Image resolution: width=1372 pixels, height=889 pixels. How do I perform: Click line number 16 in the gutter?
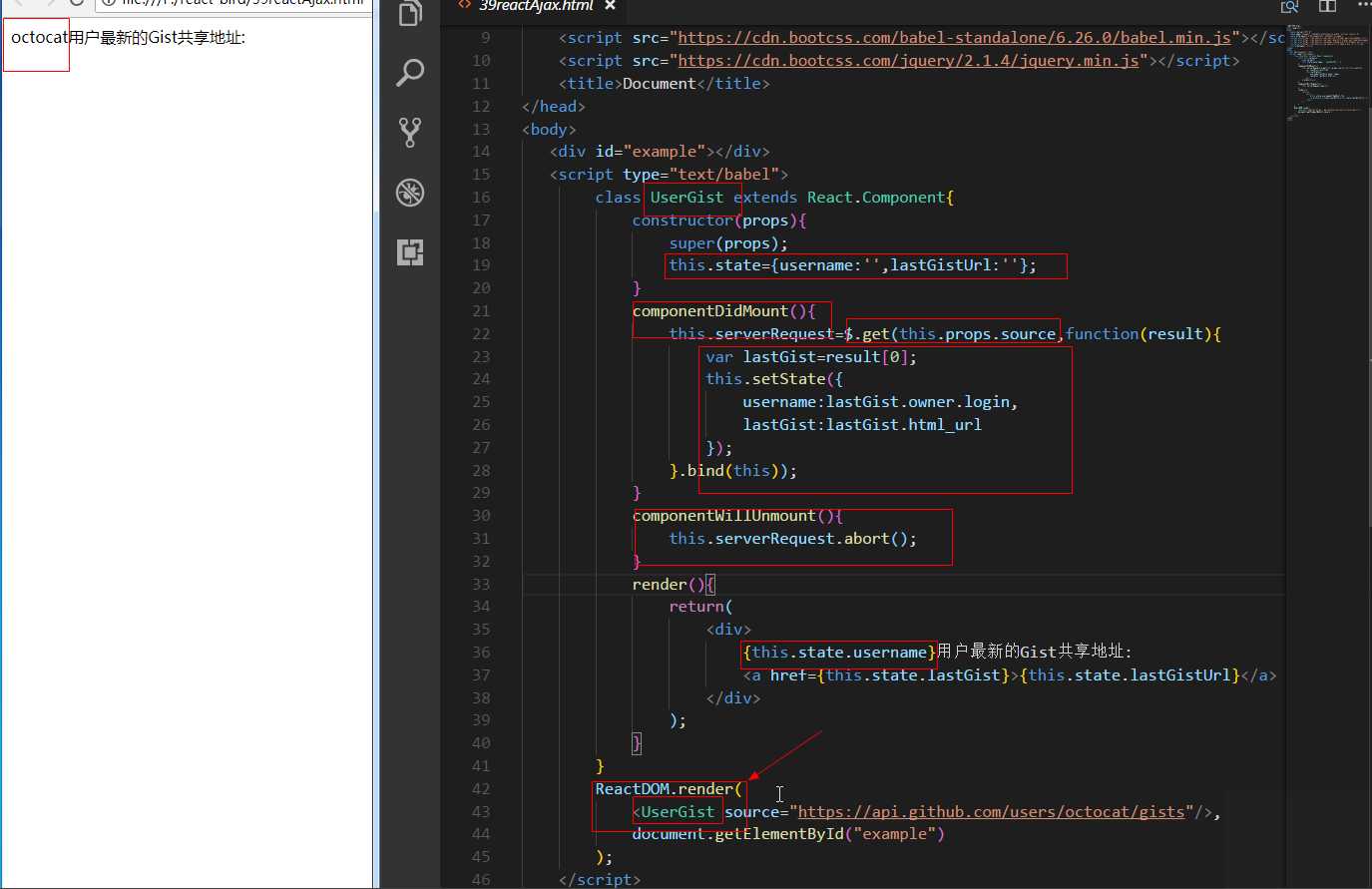tap(481, 198)
